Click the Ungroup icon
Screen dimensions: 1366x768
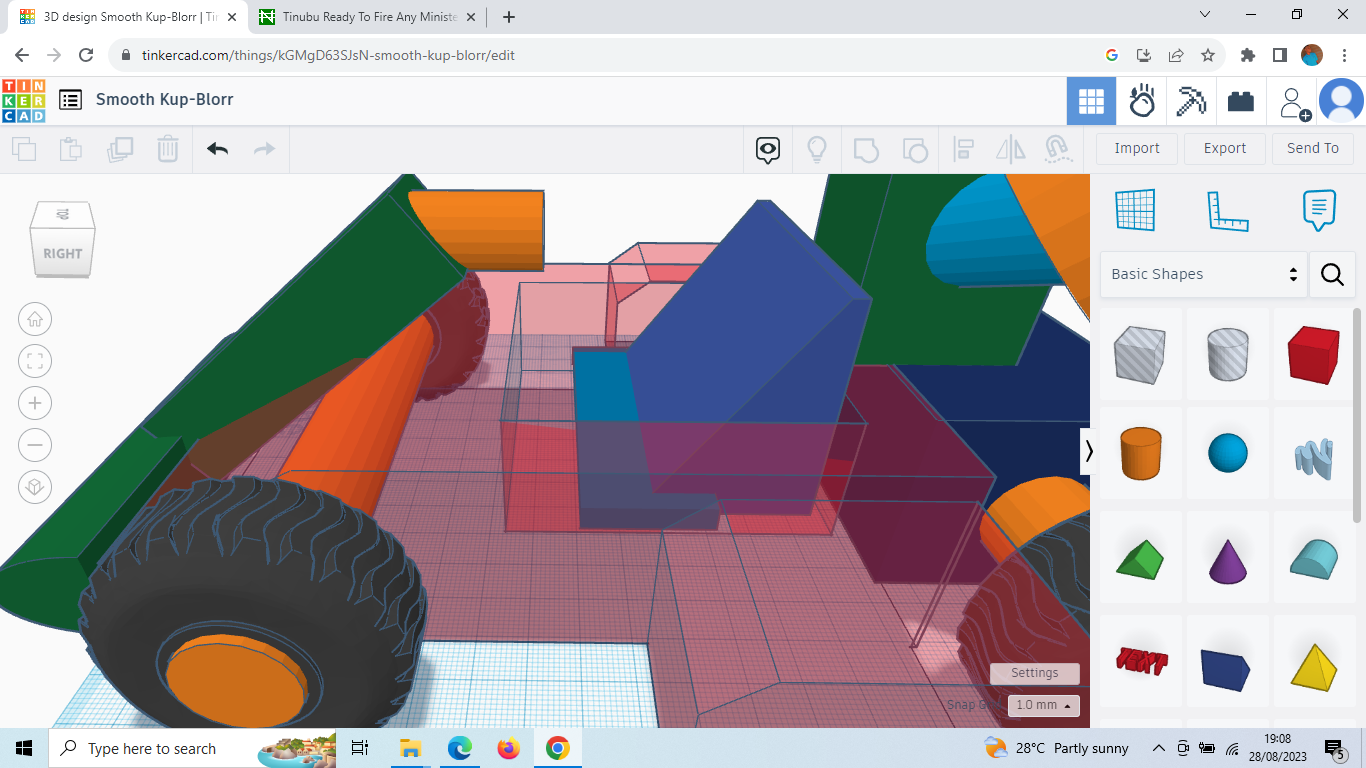[x=915, y=148]
